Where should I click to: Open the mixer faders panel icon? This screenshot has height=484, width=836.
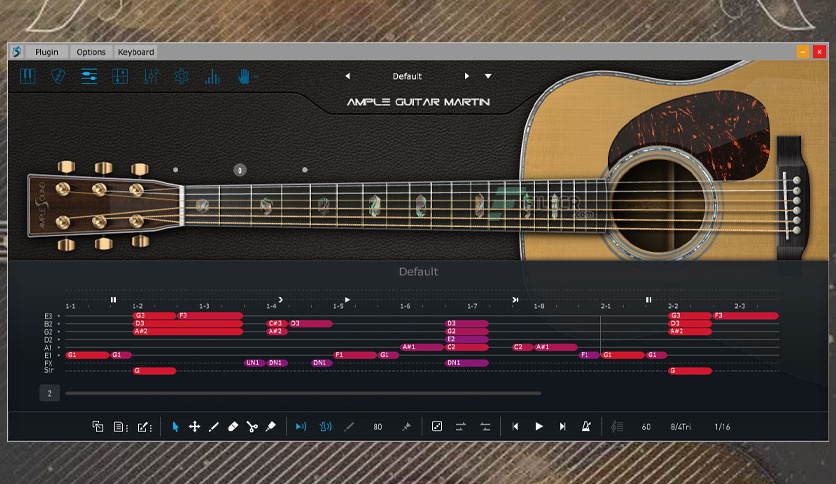(151, 76)
